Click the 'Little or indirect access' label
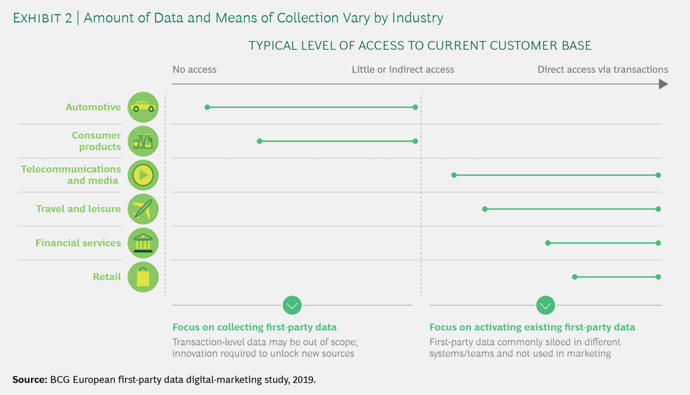 [x=403, y=69]
